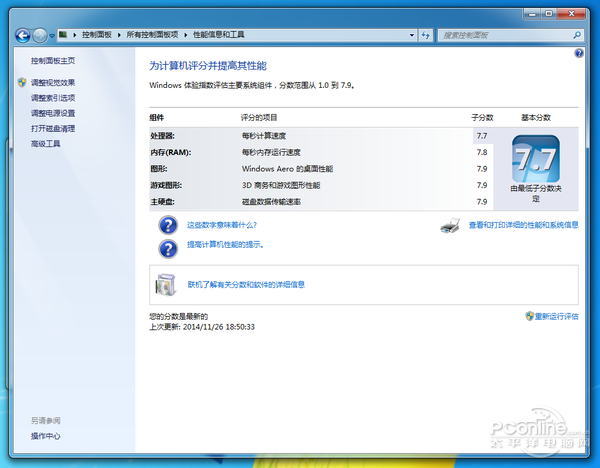Click the shield icon beside 调整视觉效果
The image size is (600, 468).
22,82
